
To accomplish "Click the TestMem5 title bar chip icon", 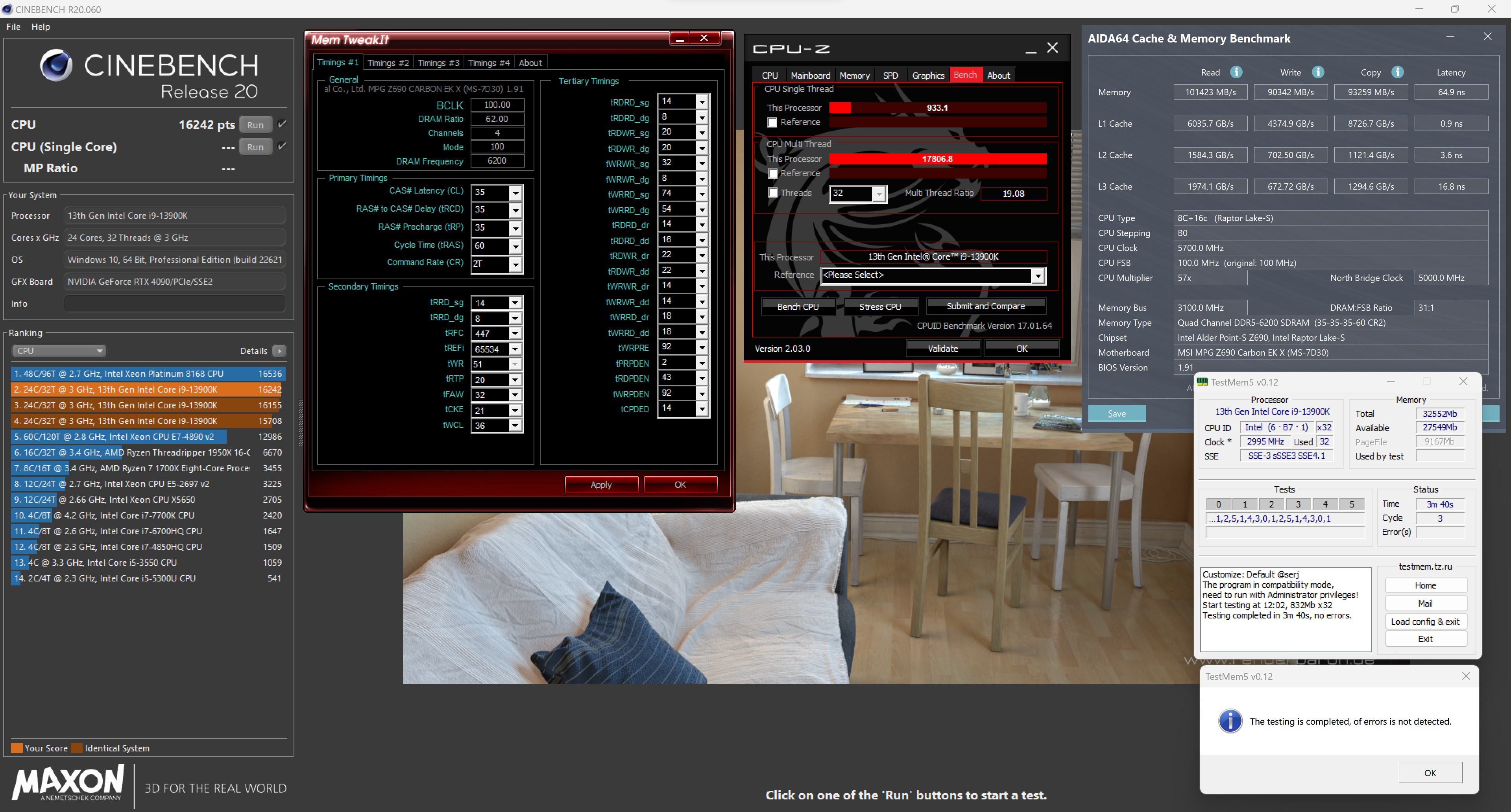I will point(1202,382).
